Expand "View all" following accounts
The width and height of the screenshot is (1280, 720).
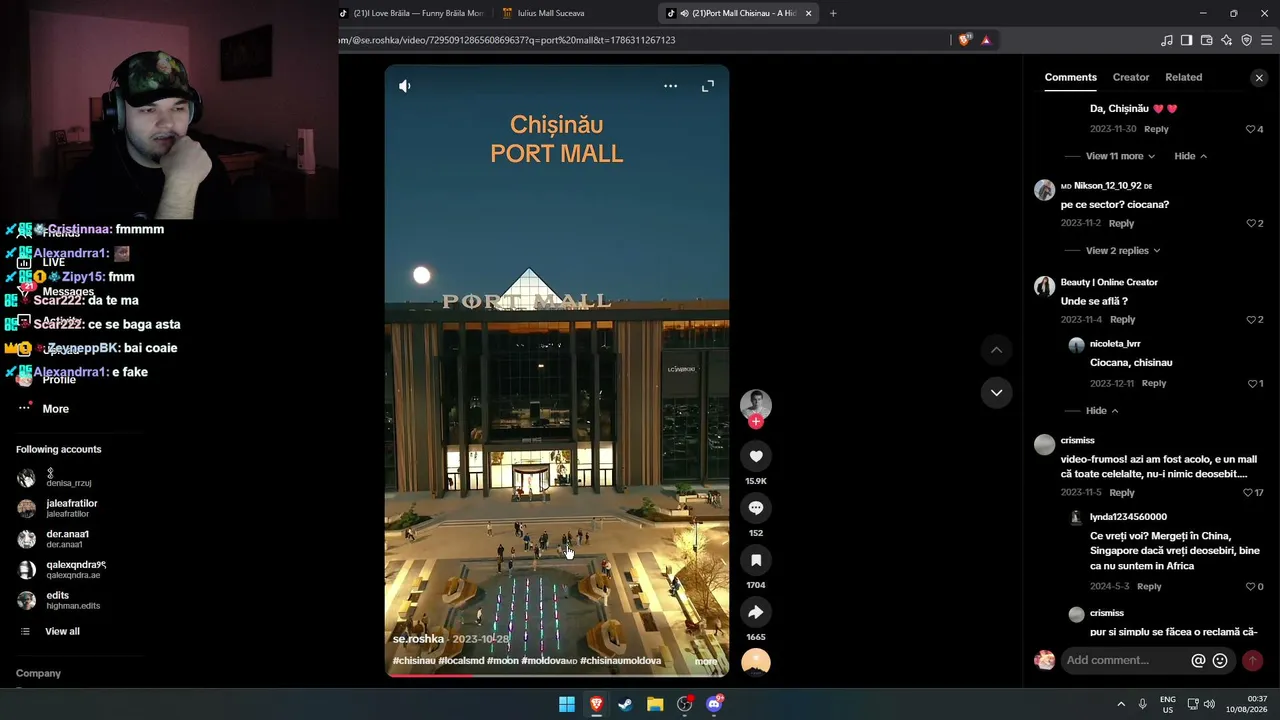pos(62,631)
